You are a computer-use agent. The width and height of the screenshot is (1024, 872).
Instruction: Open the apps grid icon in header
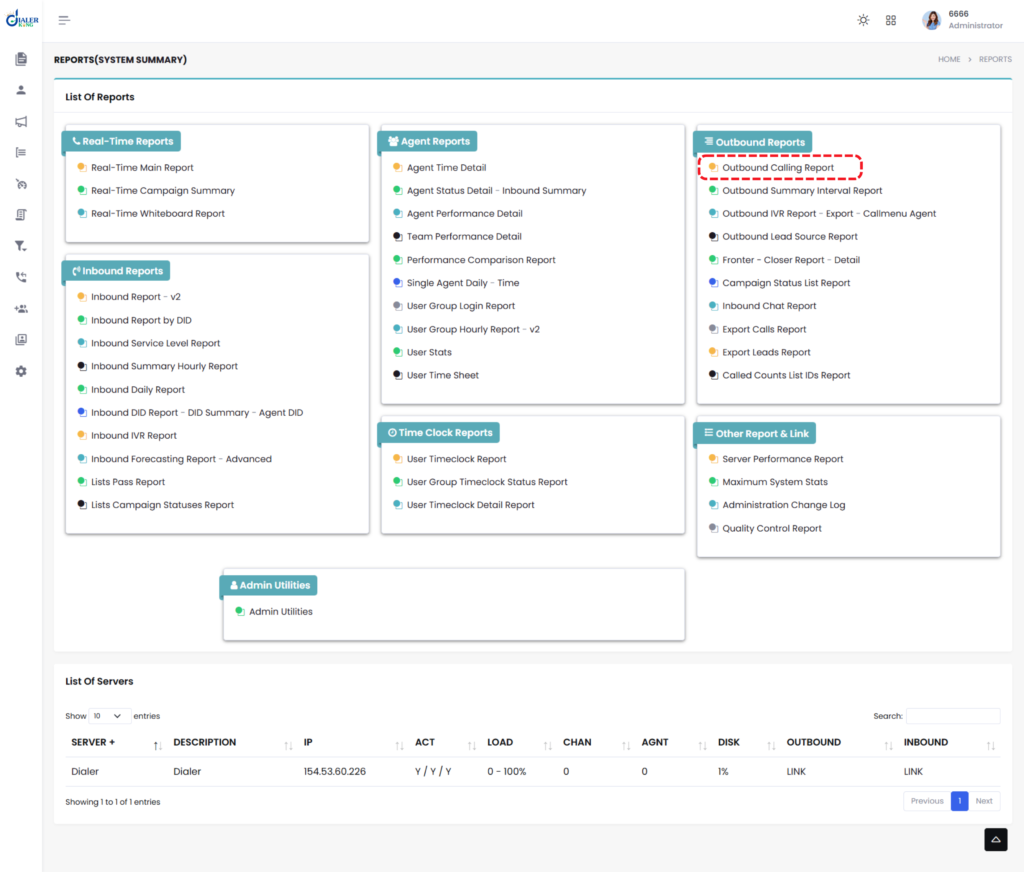pyautogui.click(x=891, y=20)
